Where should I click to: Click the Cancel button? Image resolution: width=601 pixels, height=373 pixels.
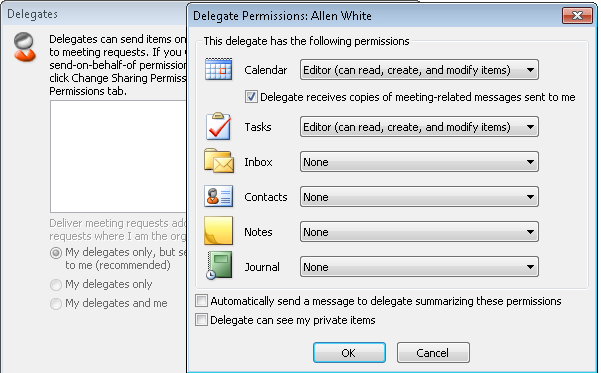pos(433,352)
